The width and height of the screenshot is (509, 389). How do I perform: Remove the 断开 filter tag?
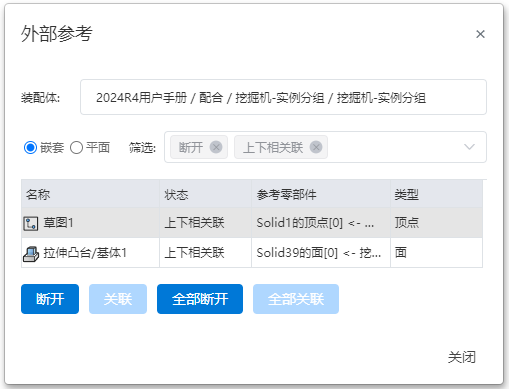coord(216,147)
